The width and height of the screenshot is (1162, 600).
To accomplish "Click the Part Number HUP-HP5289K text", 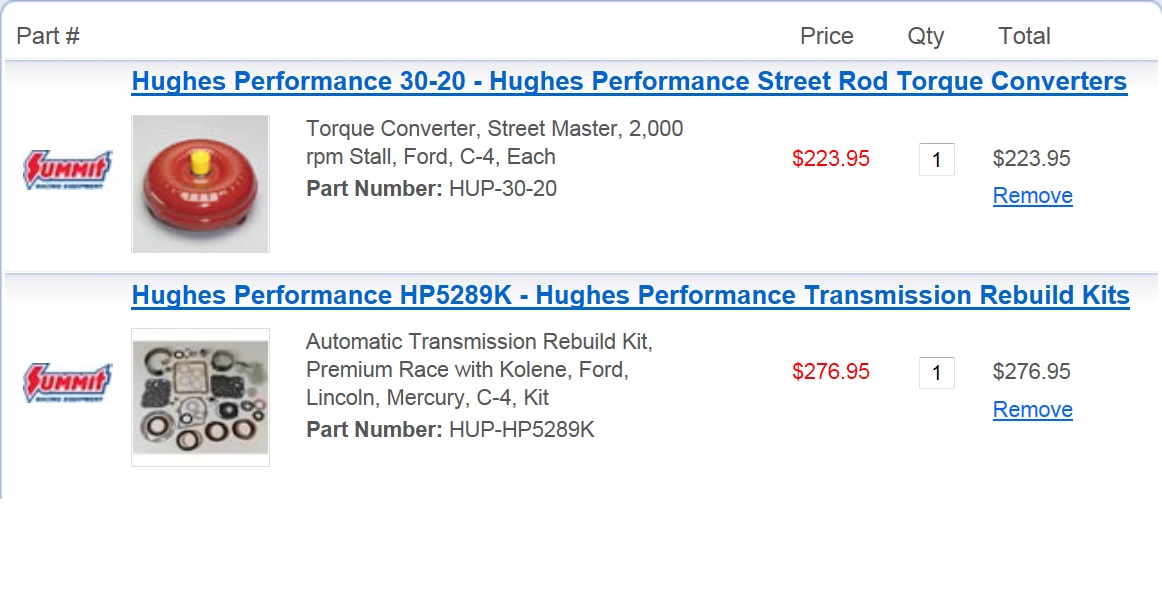I will tap(450, 430).
